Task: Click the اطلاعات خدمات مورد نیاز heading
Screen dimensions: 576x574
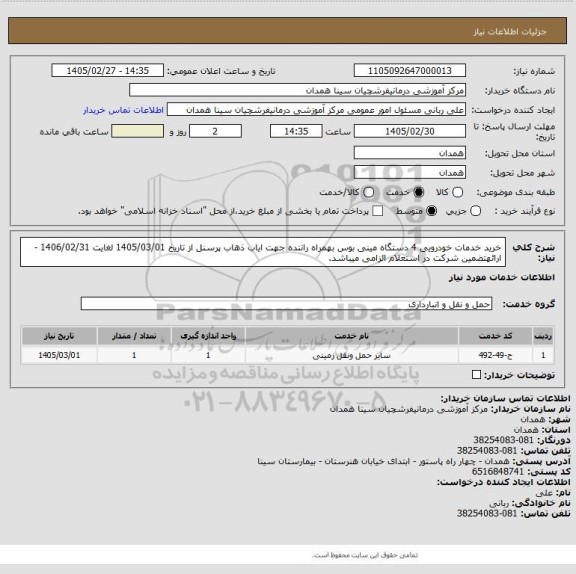Action: [x=502, y=278]
